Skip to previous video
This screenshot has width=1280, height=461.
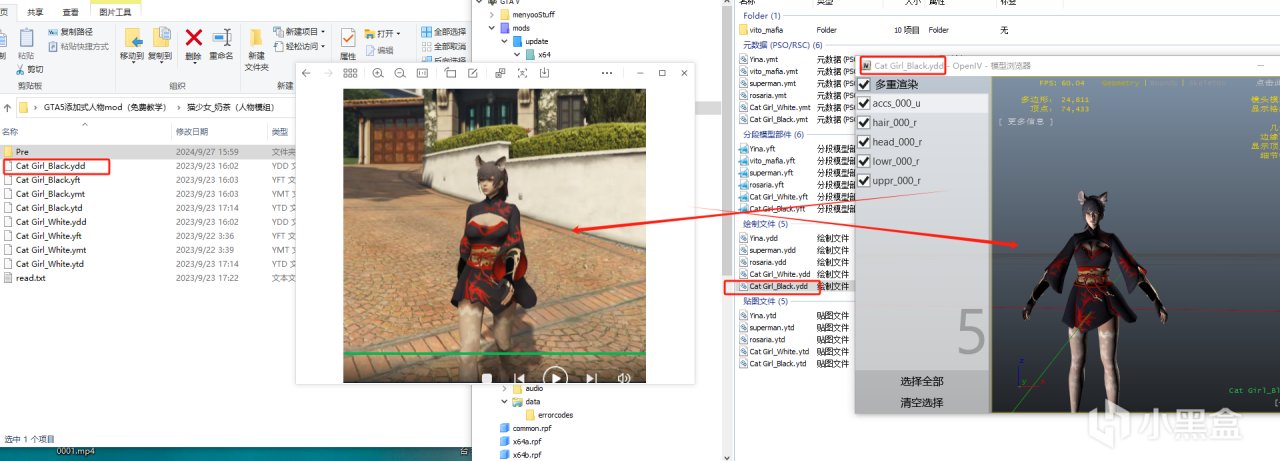coord(519,378)
